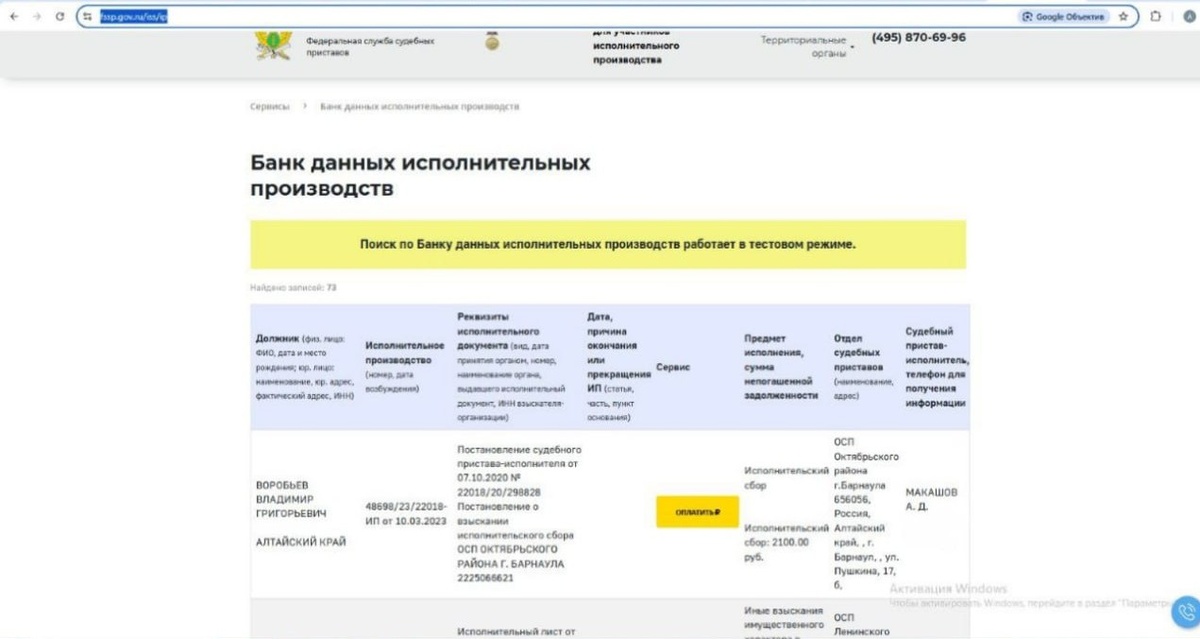Click the Исполнительное производство column header
This screenshot has height=639, width=1200.
pyautogui.click(x=405, y=366)
